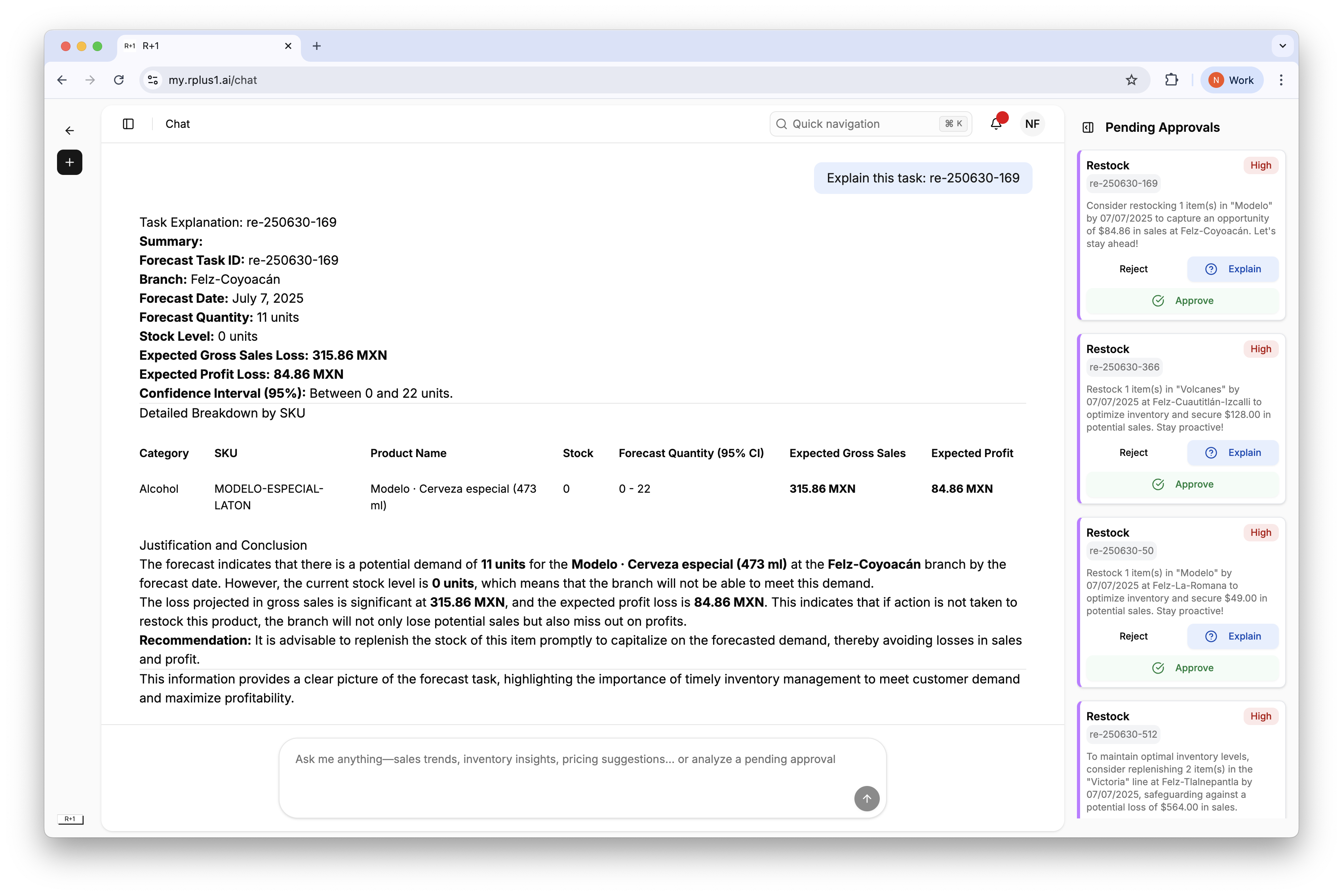
Task: Toggle the left sidebar panel icon
Action: [128, 124]
